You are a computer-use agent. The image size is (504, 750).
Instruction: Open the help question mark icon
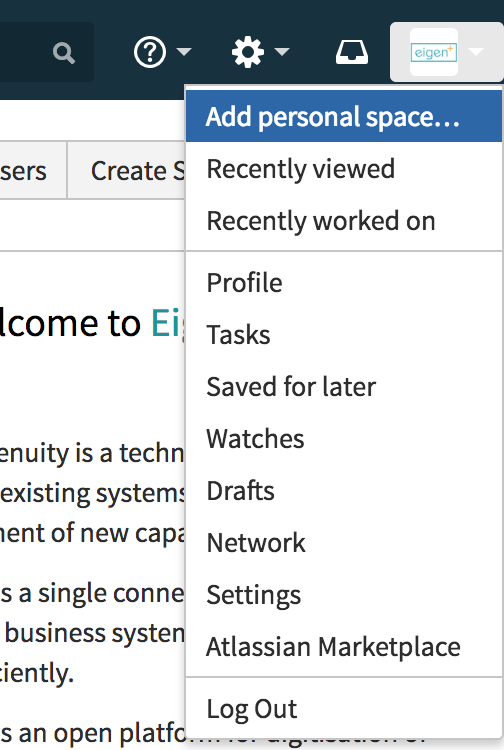coord(150,52)
